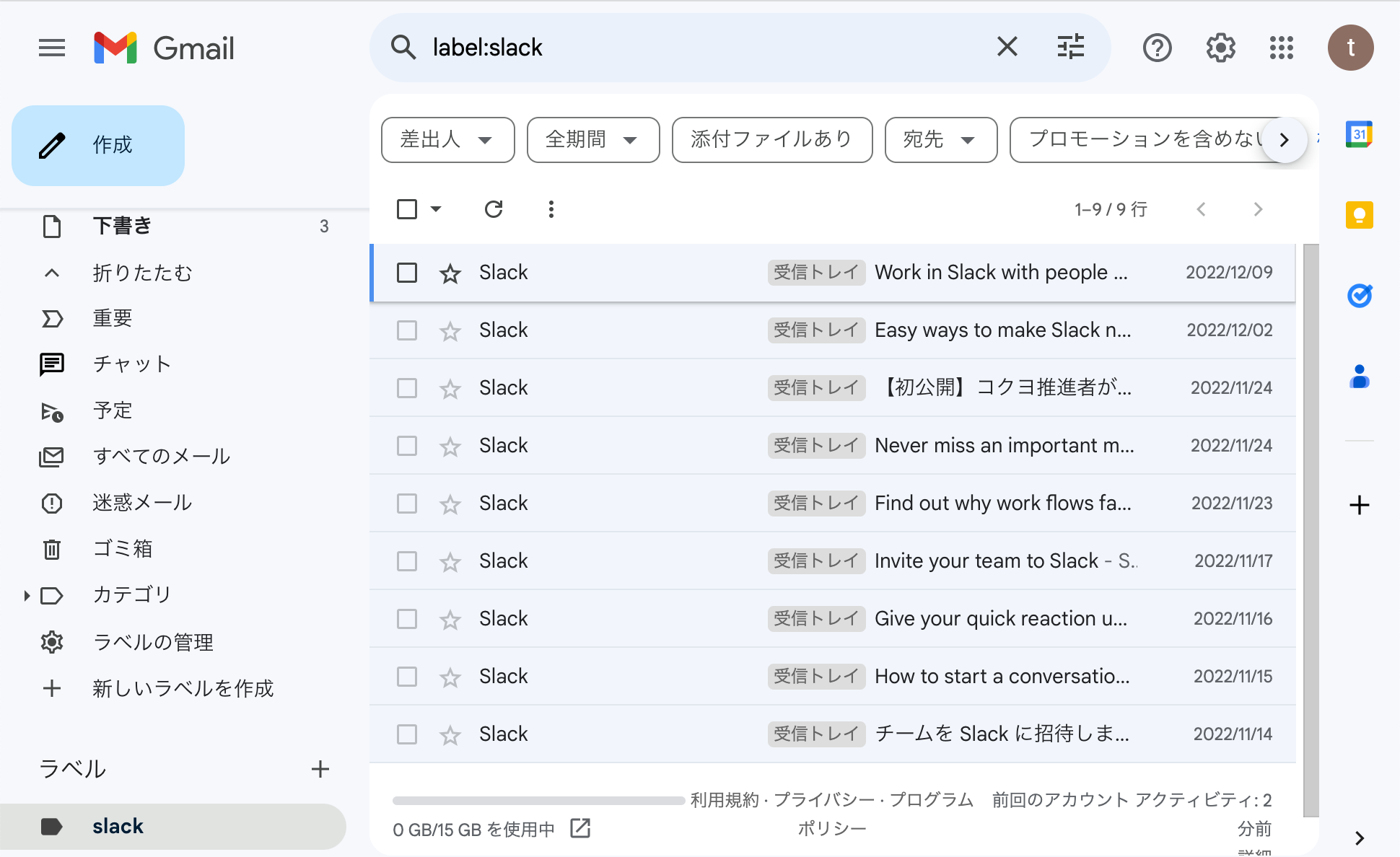Toggle the 添付ファイルあり filter chip
Viewport: 1400px width, 857px height.
772,140
